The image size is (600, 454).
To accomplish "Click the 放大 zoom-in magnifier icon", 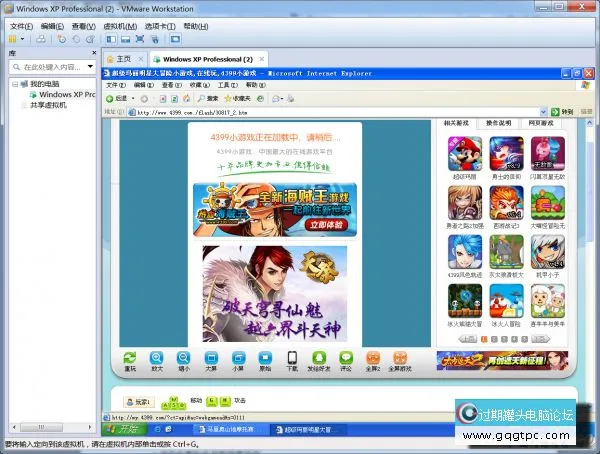I will (157, 358).
